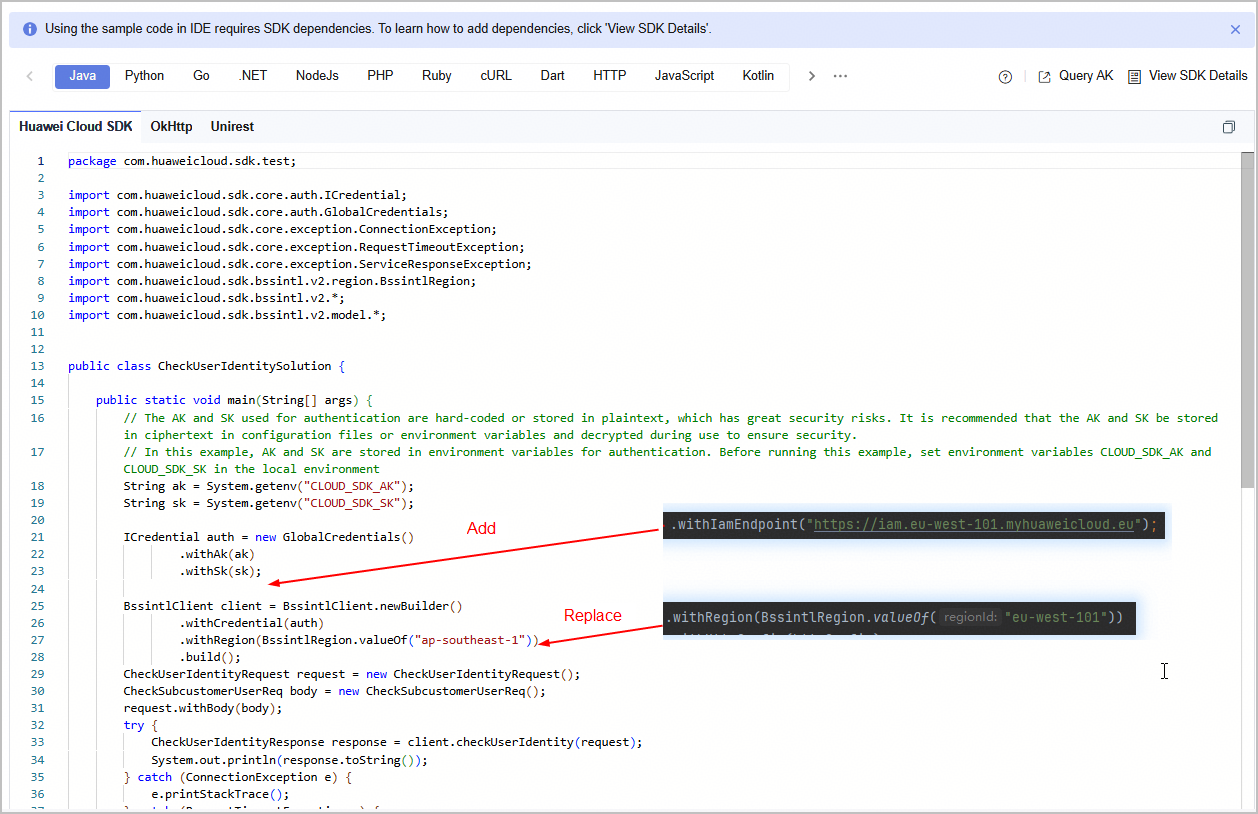Click the .withAk(ak) line
Screen dimensions: 1258x814
coord(217,554)
